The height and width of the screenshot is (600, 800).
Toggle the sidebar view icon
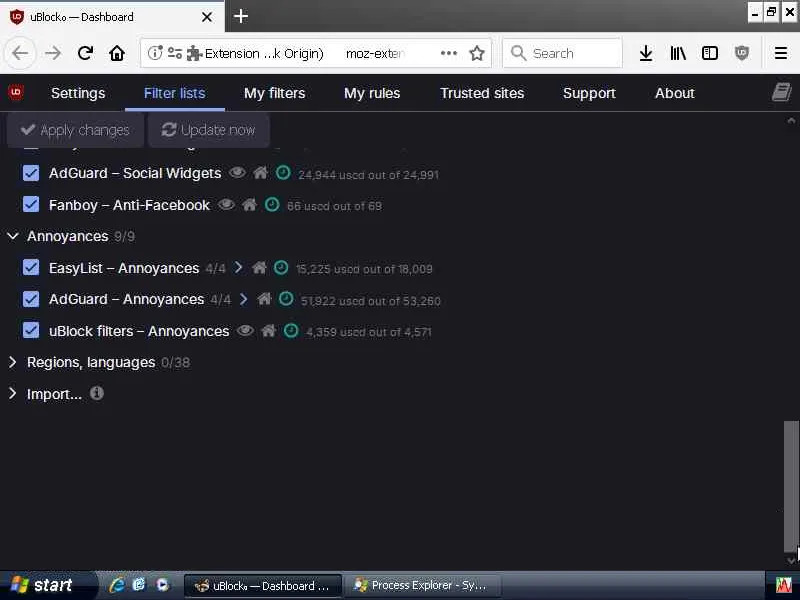(710, 53)
